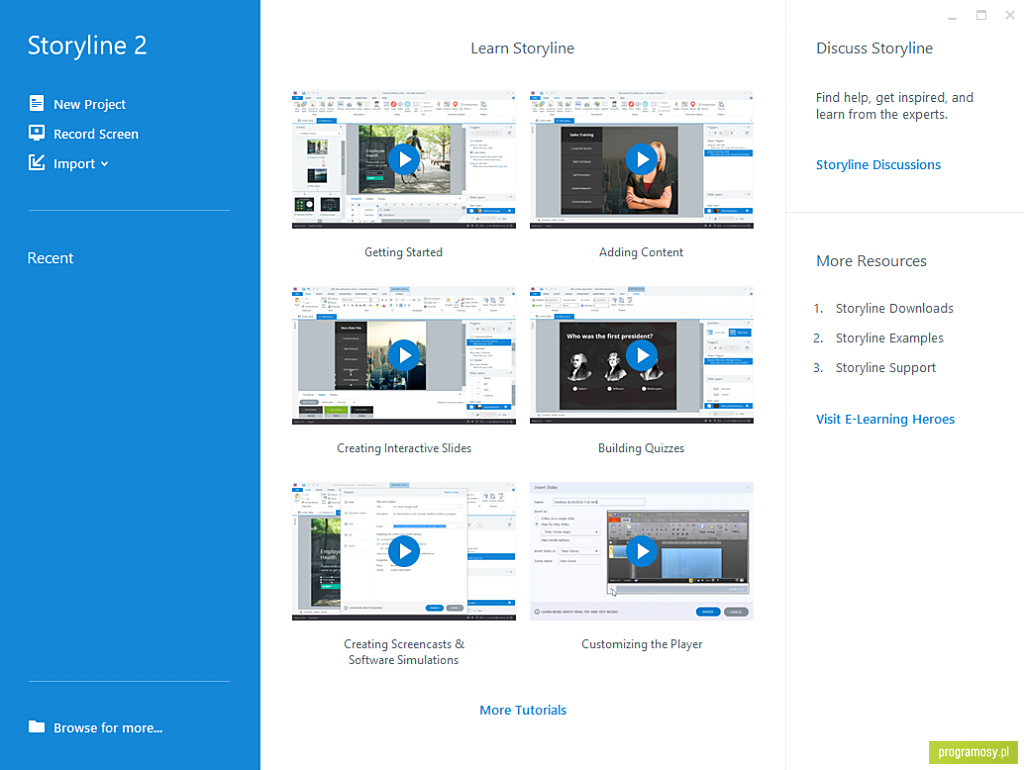Play the Creating Interactive Slides video
Viewport: 1024px width, 770px height.
[404, 355]
